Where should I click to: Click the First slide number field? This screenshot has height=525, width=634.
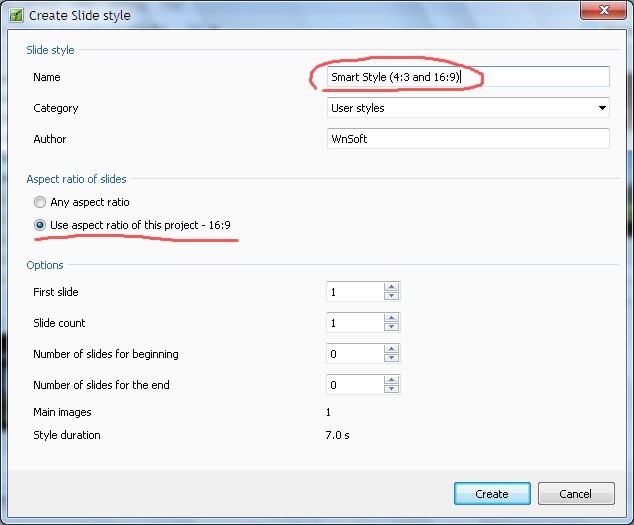click(x=355, y=292)
